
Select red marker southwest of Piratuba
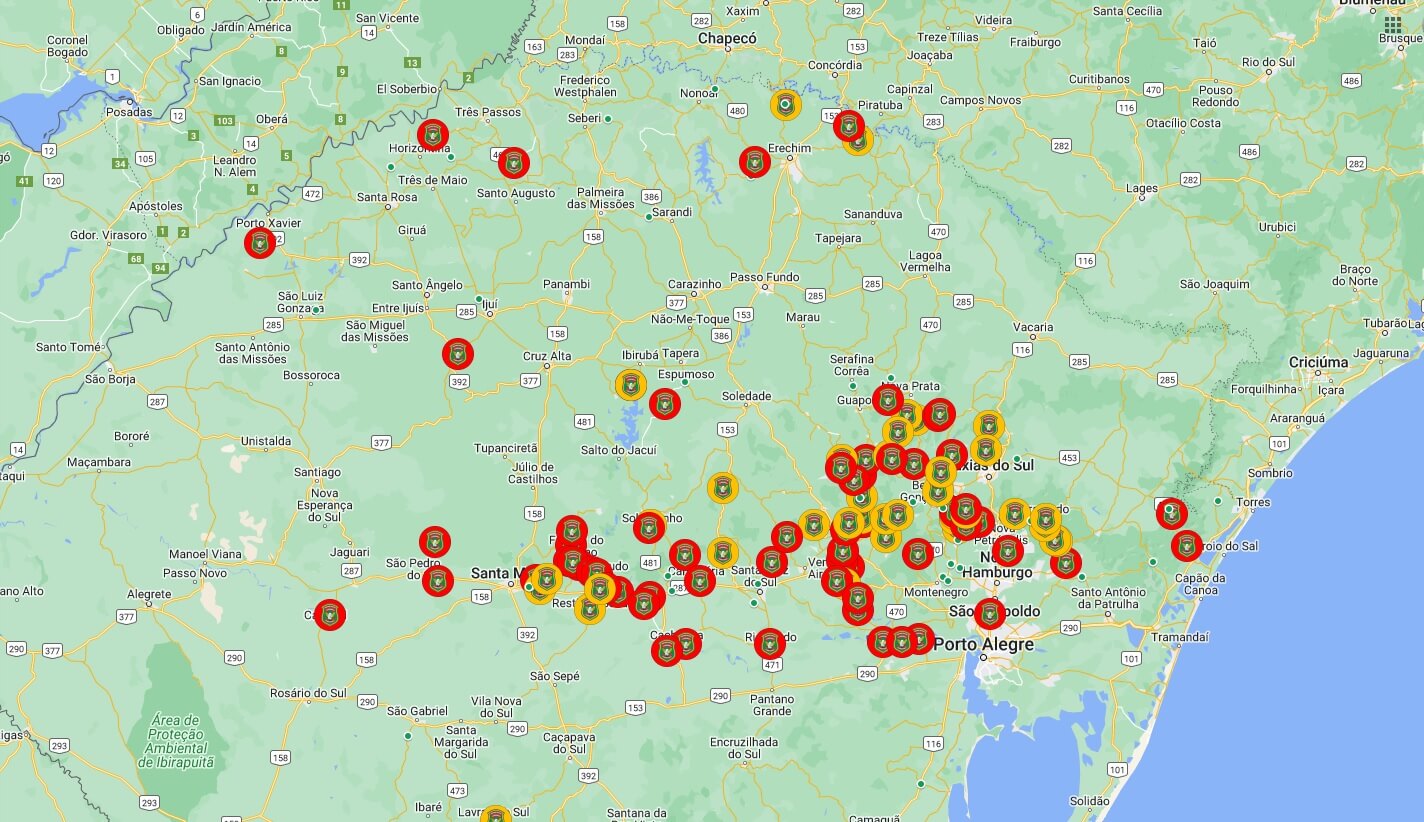[x=849, y=126]
